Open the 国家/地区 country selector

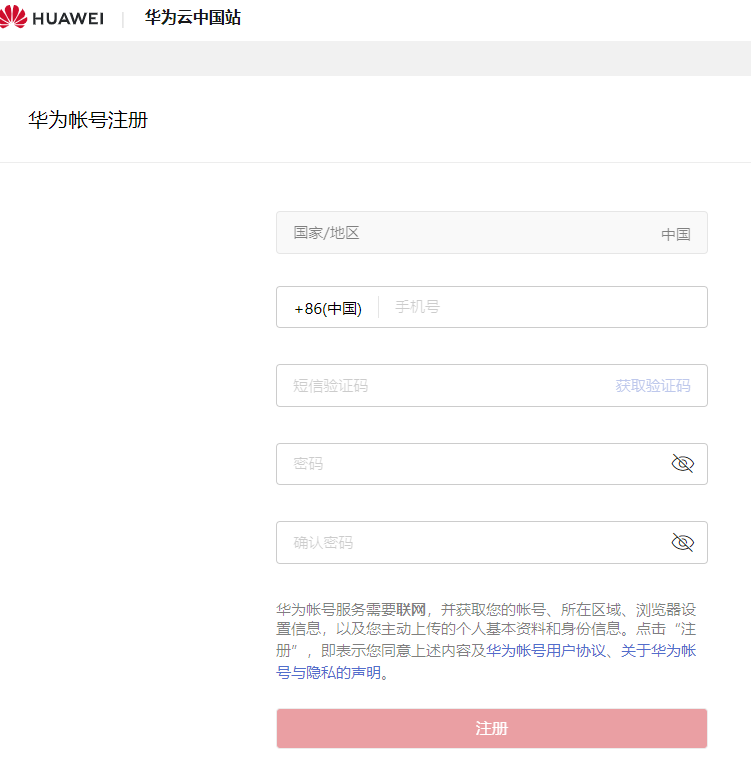click(491, 232)
